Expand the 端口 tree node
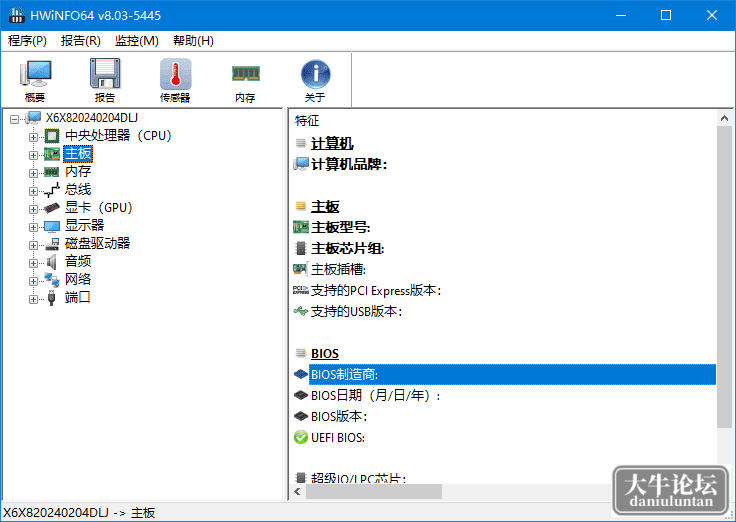This screenshot has height=522, width=736. point(33,299)
